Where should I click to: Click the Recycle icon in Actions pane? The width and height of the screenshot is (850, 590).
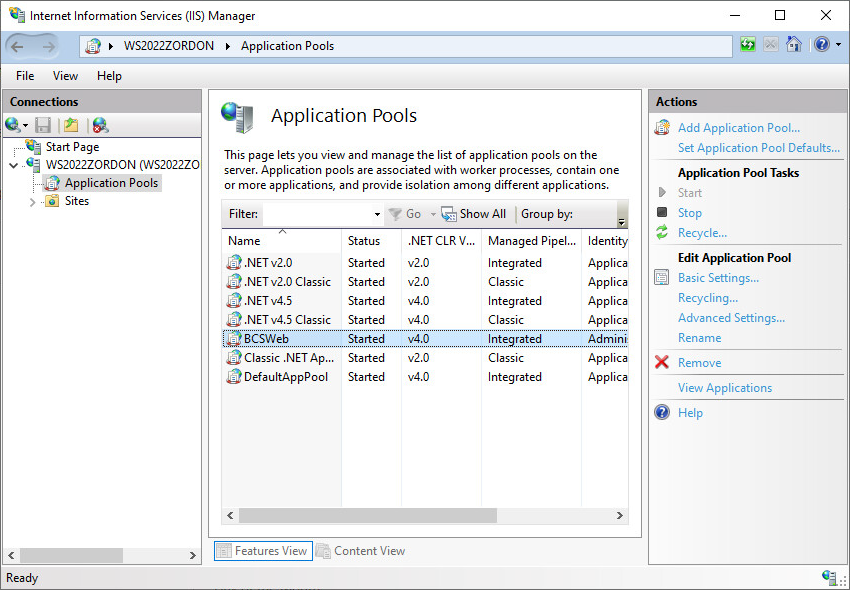[x=662, y=233]
